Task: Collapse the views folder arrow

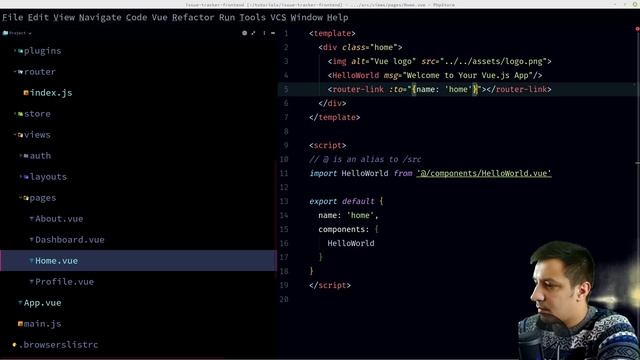Action: (15, 135)
